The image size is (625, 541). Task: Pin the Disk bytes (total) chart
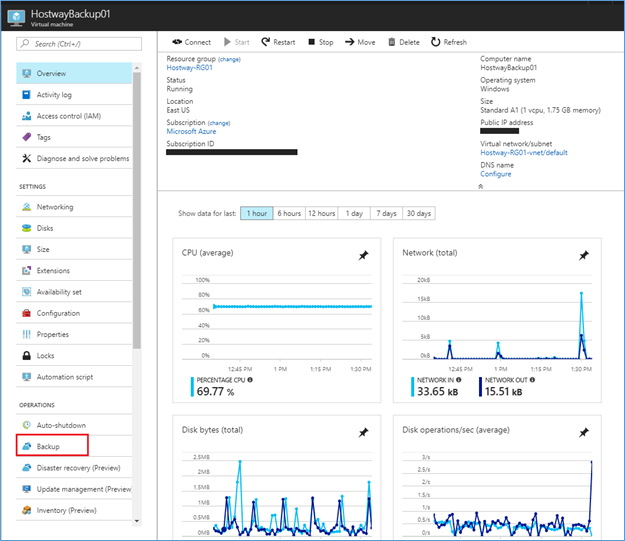tap(363, 432)
